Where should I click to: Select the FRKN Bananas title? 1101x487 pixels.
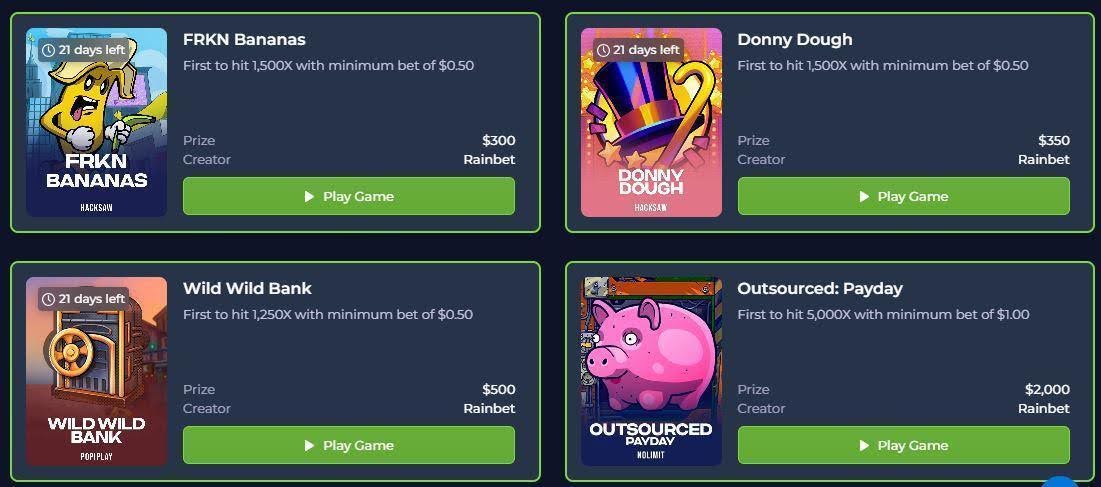(x=244, y=39)
